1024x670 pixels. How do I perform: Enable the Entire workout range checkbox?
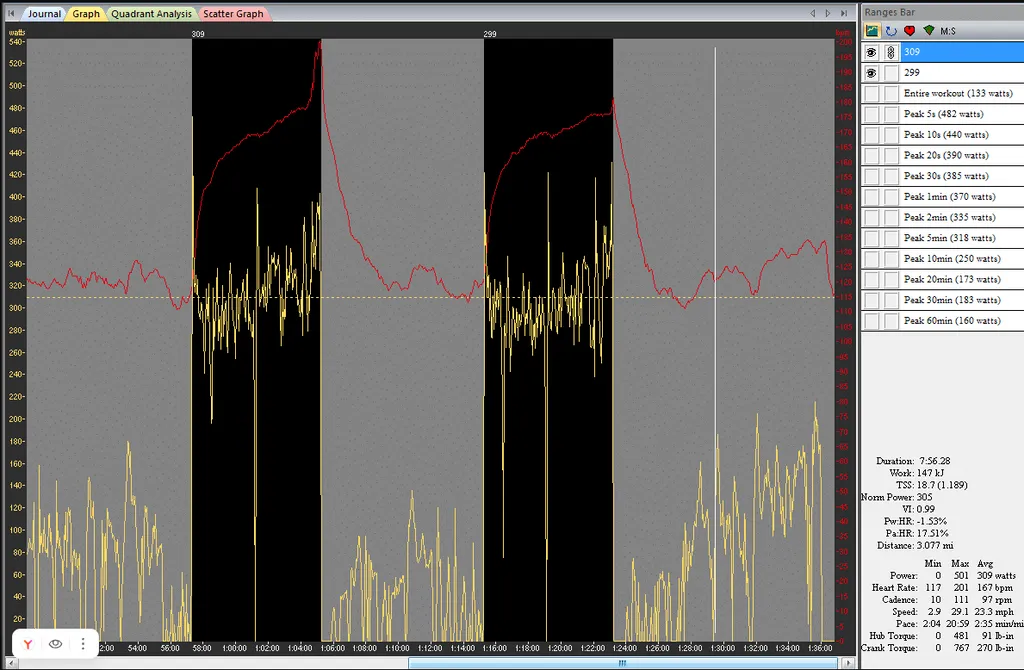pyautogui.click(x=872, y=94)
